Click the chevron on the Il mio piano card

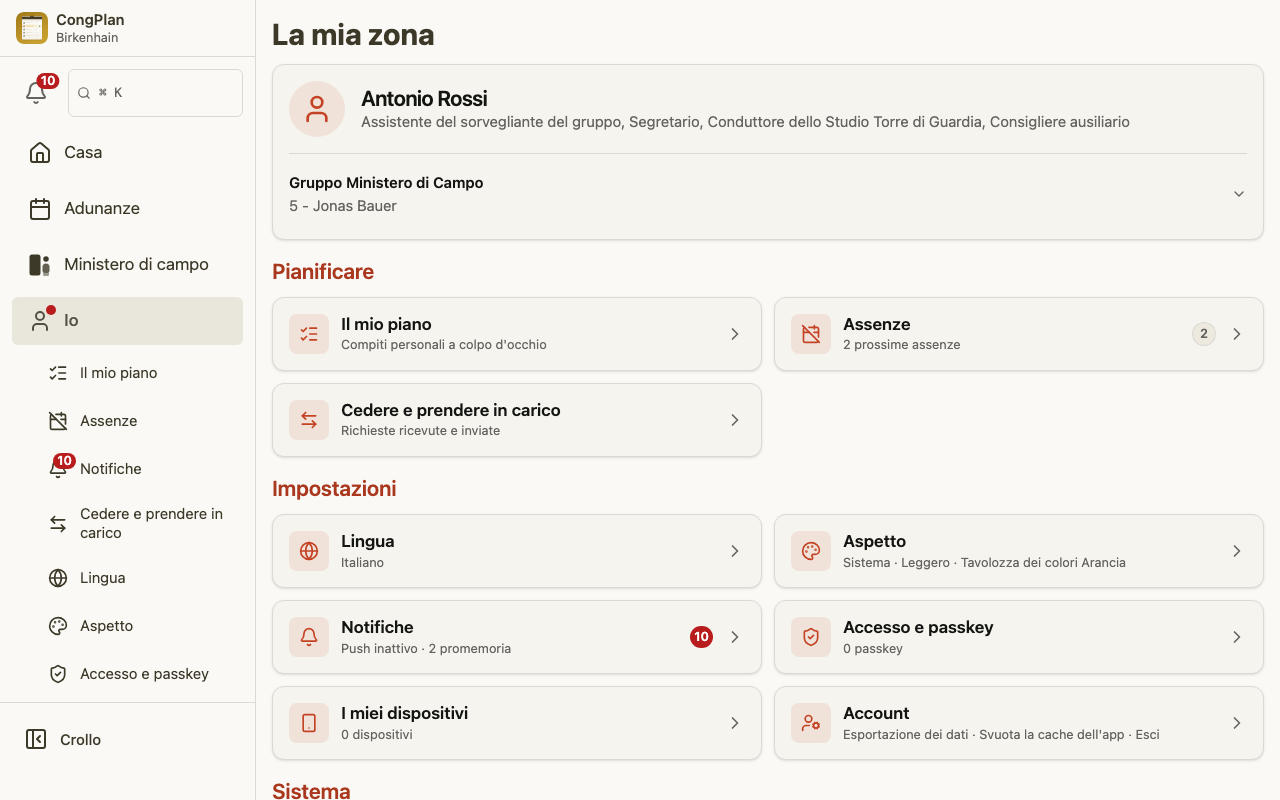pos(735,334)
